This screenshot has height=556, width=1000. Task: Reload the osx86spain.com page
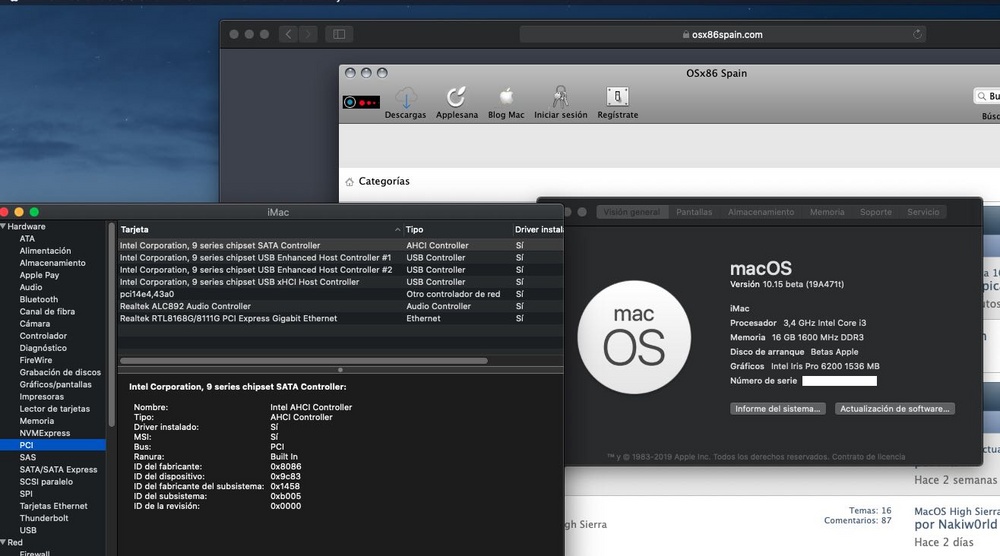click(x=917, y=34)
